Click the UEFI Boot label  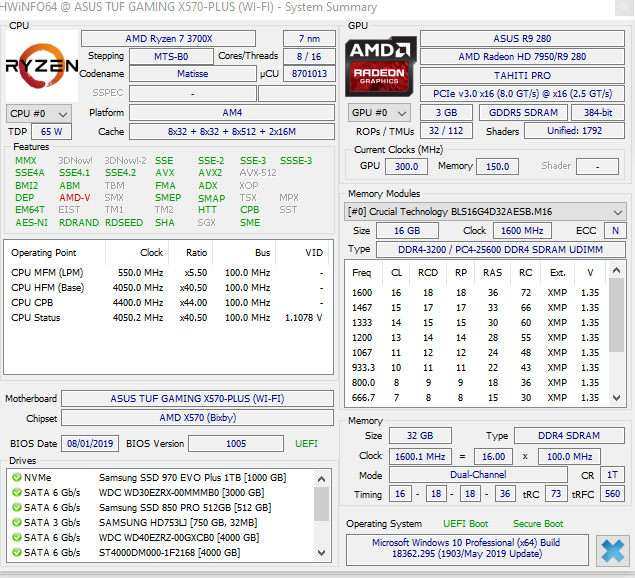[x=465, y=524]
